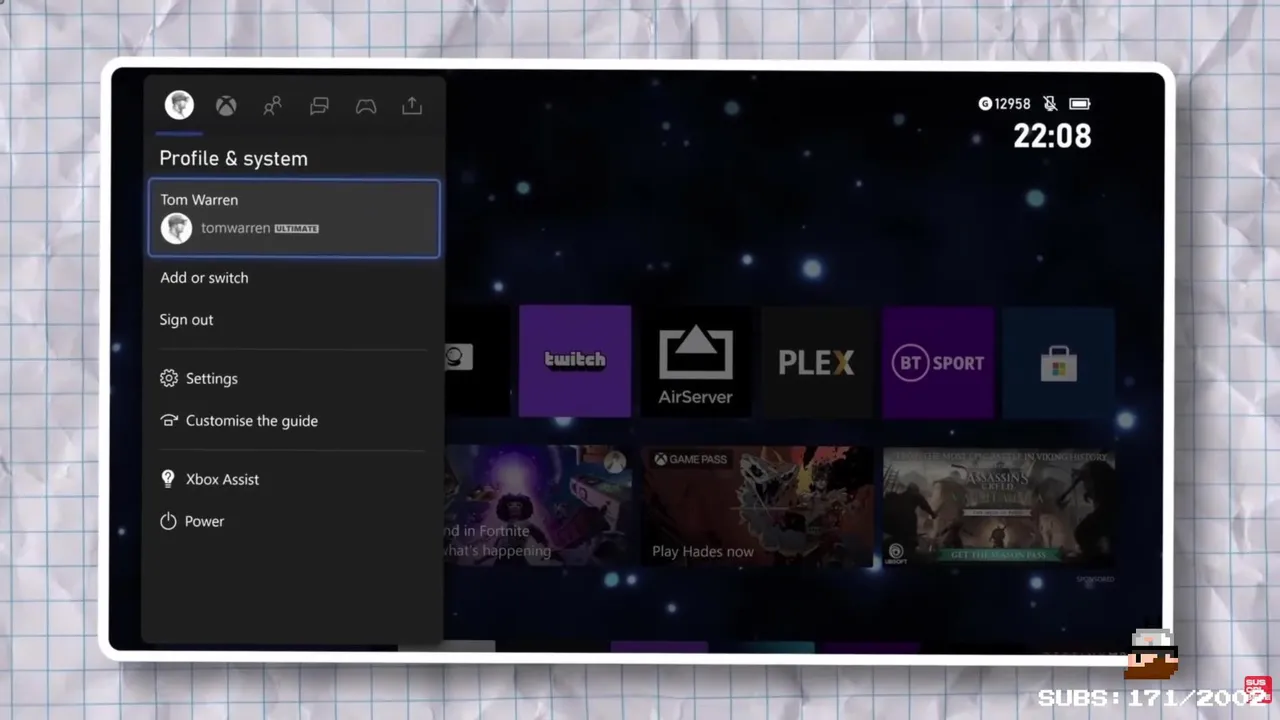Click the Profile & system heading

(x=233, y=158)
